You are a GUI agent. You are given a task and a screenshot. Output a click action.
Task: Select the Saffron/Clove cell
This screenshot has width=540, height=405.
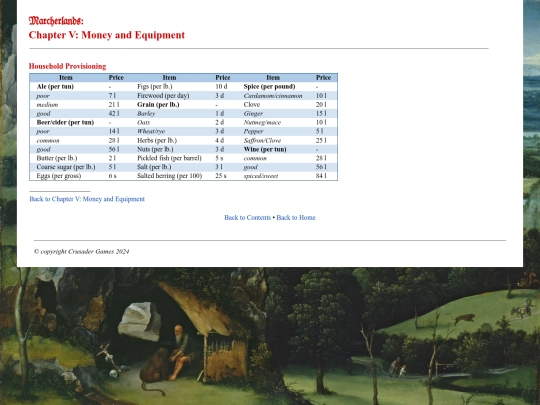(262, 140)
